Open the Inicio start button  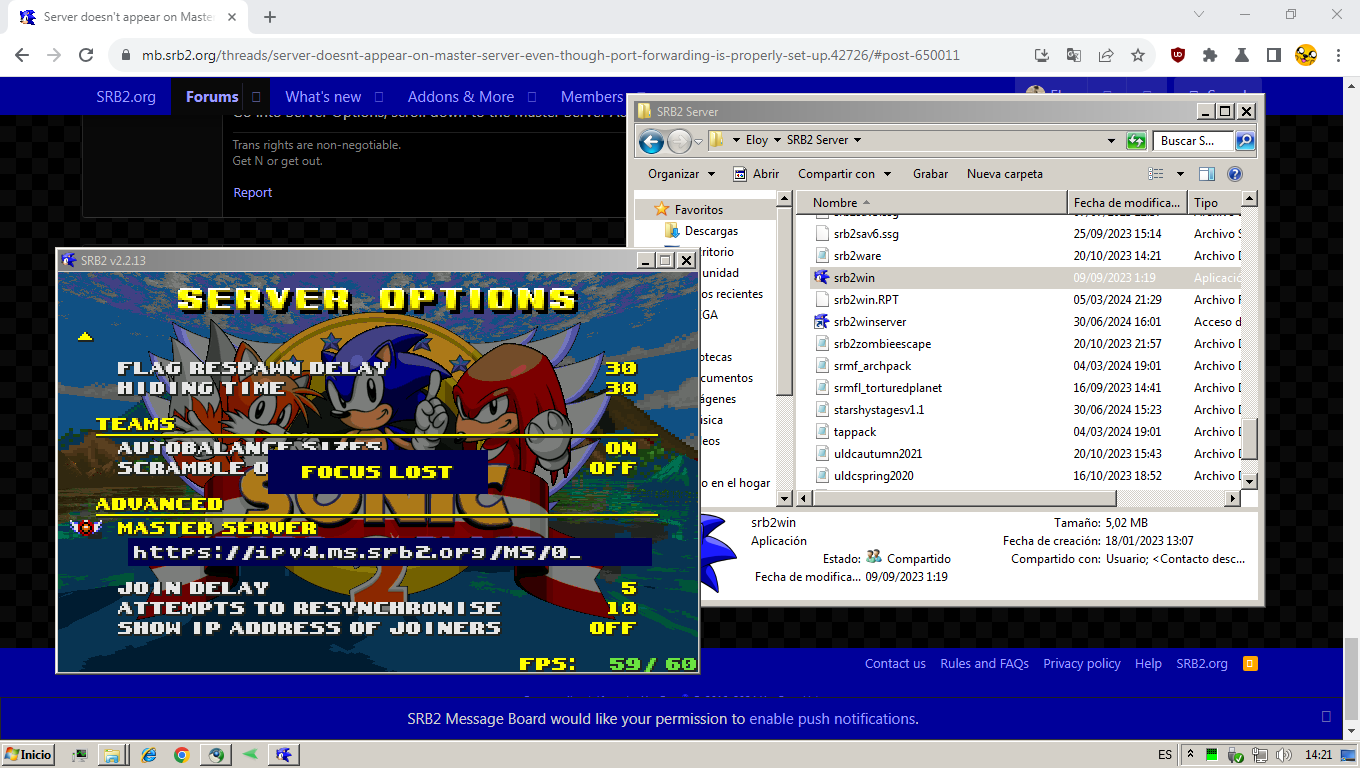(x=28, y=755)
